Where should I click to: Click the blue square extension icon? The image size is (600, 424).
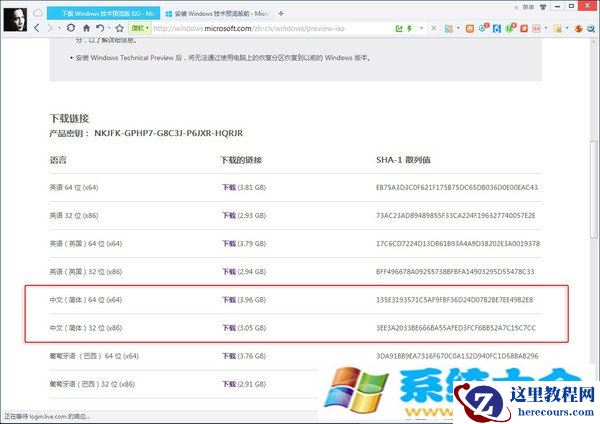[x=497, y=29]
